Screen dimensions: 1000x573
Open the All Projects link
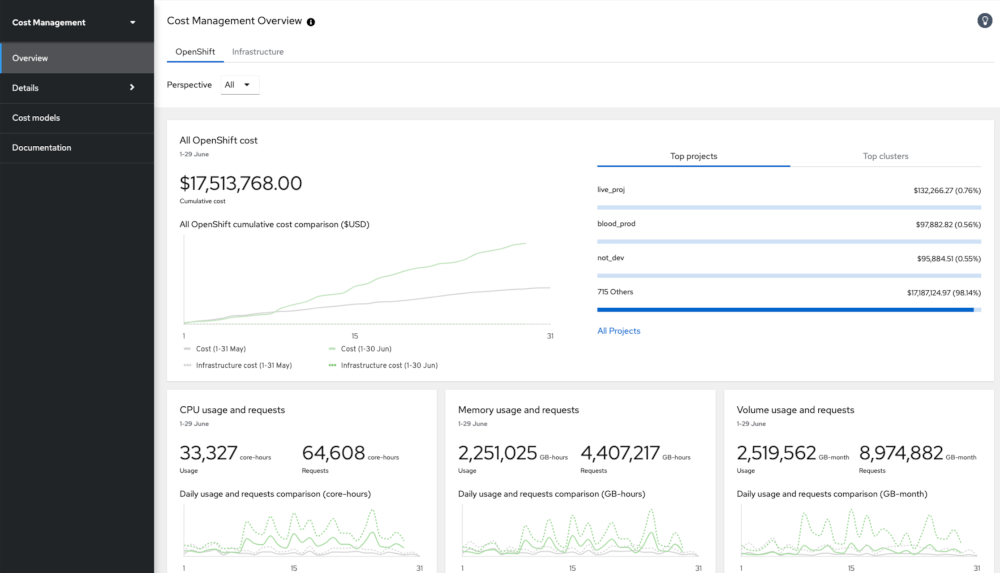(618, 331)
